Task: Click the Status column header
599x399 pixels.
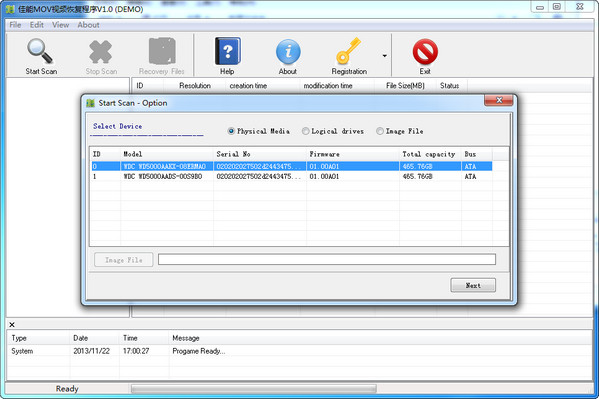Action: click(x=452, y=86)
